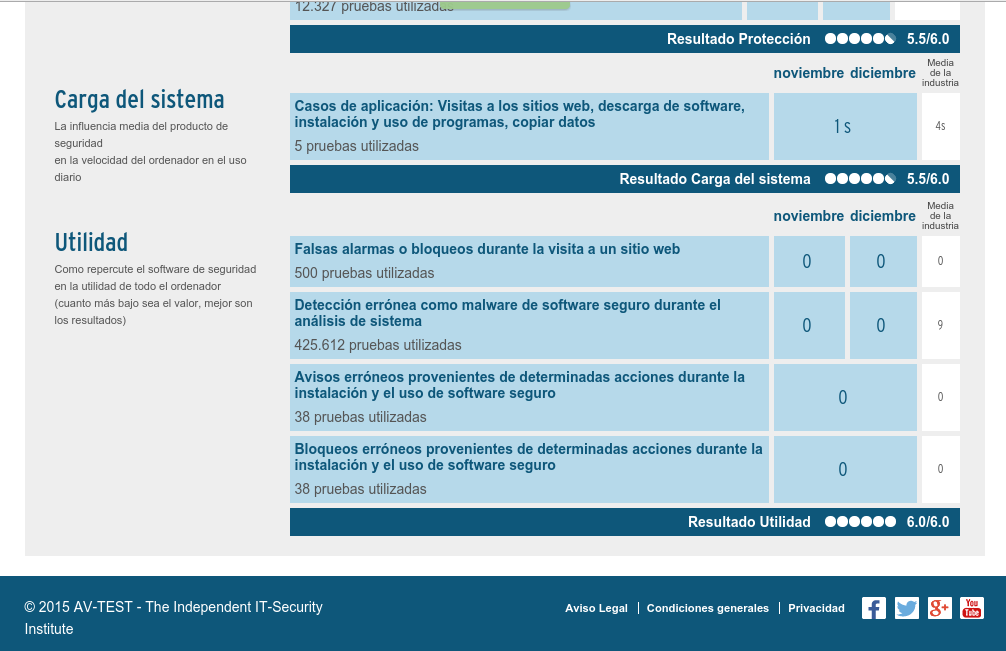Image resolution: width=1006 pixels, height=651 pixels.
Task: Click 'noviembre' header above Carga del sistema table
Action: pyautogui.click(x=808, y=73)
